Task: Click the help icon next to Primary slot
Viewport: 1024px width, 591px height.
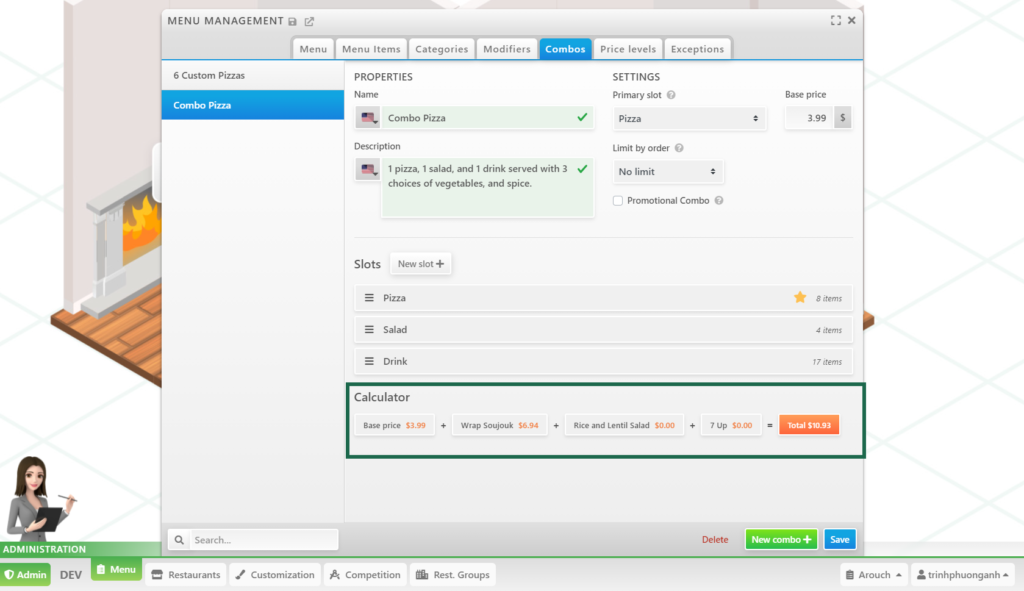Action: click(x=671, y=95)
